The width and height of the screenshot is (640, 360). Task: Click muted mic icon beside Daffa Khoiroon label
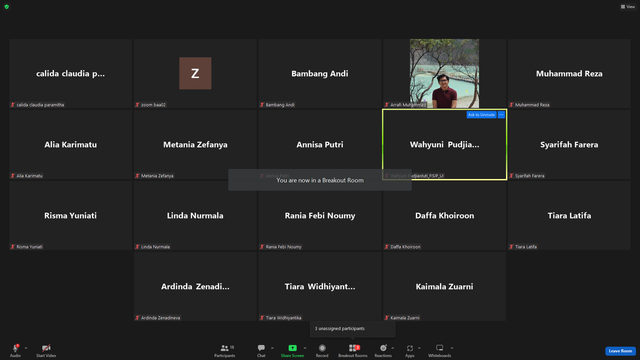387,247
